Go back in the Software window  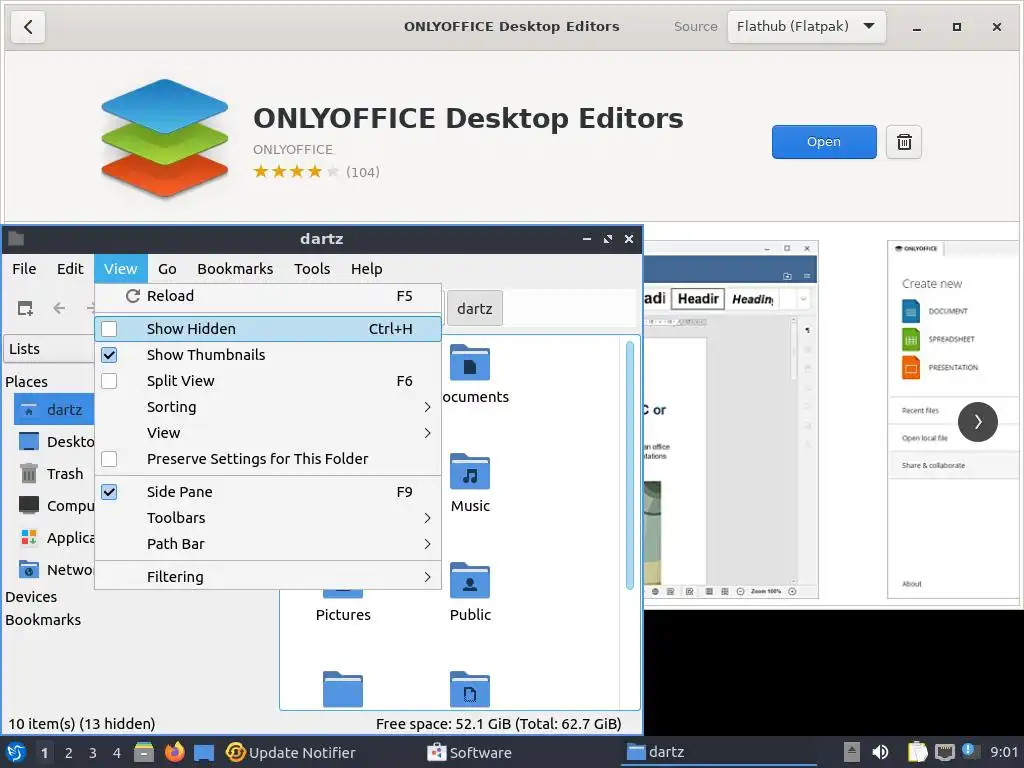[x=27, y=27]
